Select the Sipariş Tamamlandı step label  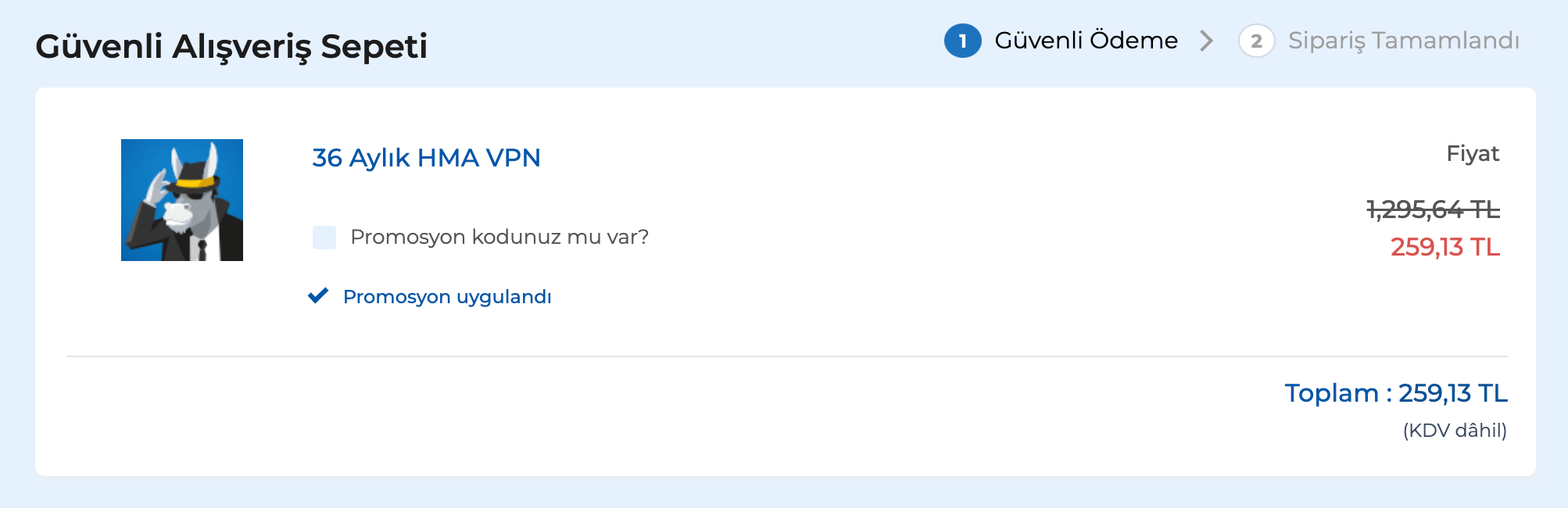point(1403,41)
